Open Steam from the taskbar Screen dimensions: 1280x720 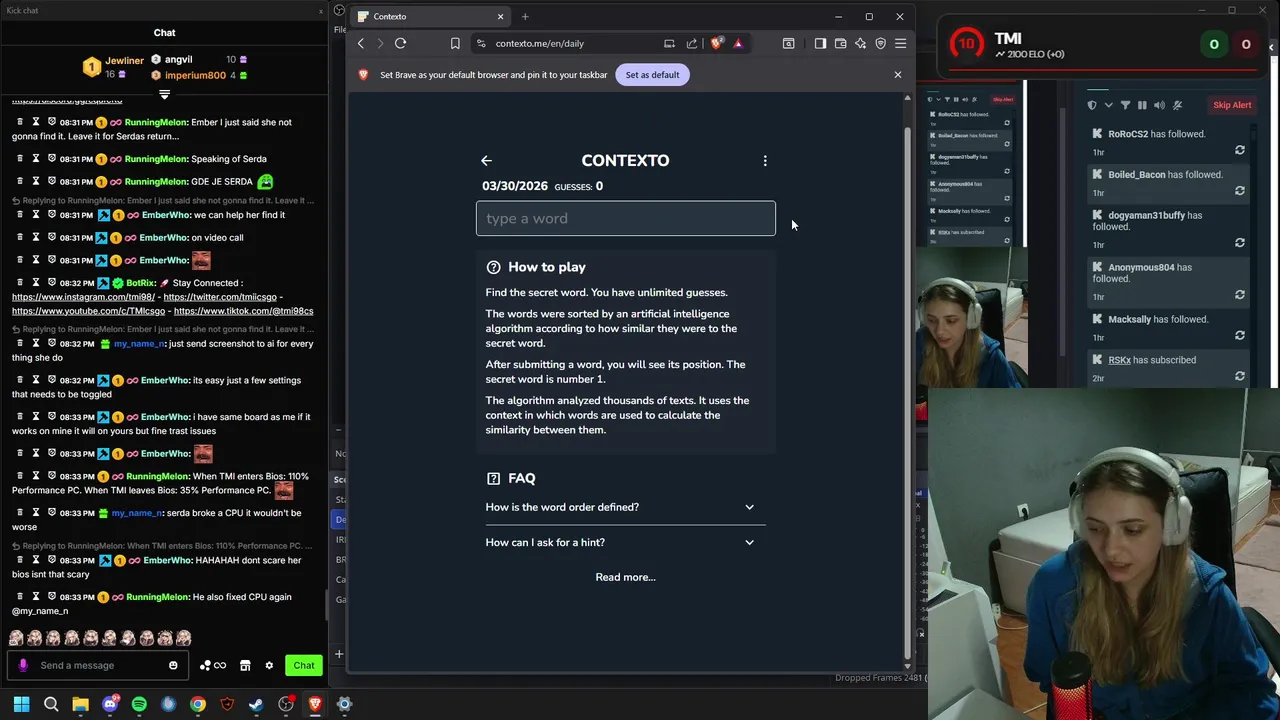click(256, 704)
